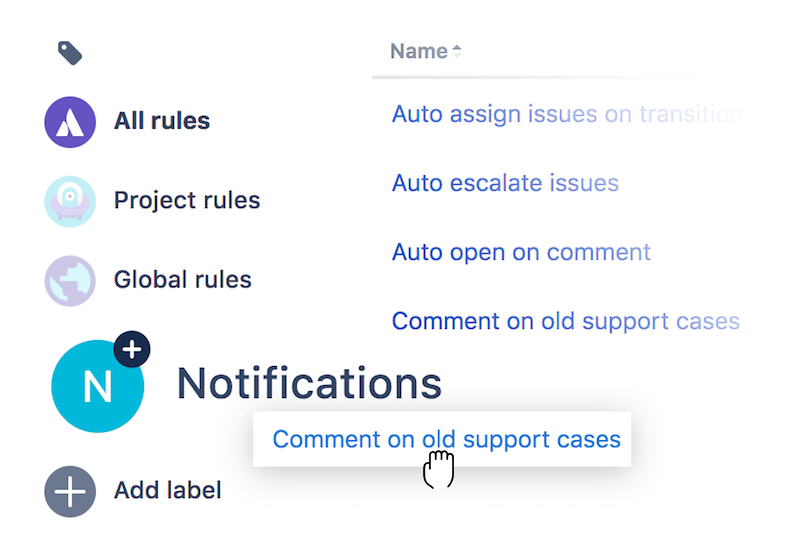The height and width of the screenshot is (557, 794).
Task: Click the floating dragged Comment rule card
Action: (x=446, y=439)
